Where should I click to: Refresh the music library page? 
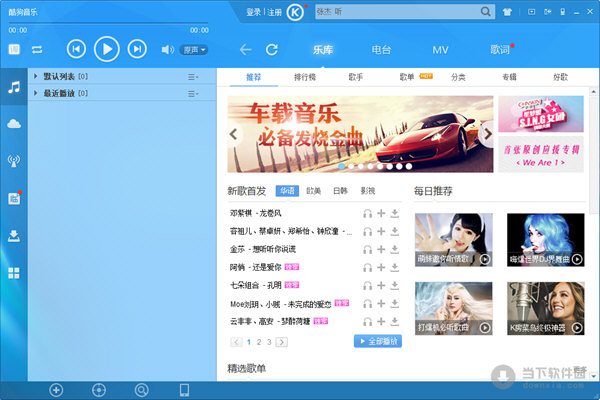272,50
